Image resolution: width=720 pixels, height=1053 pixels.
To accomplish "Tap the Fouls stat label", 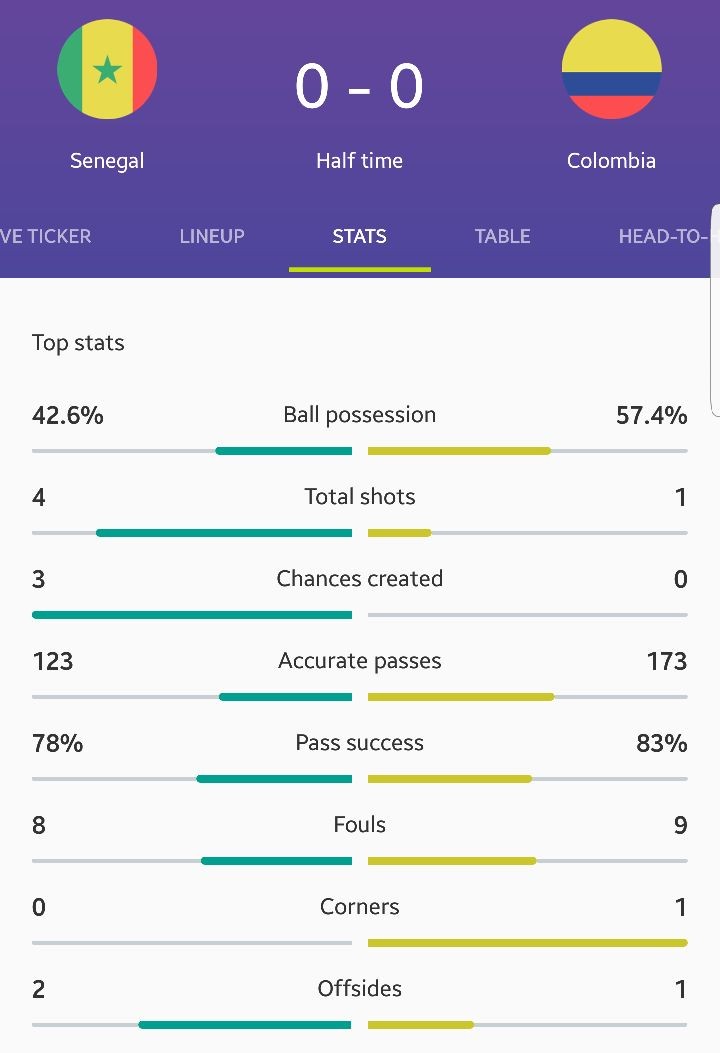I will click(359, 825).
